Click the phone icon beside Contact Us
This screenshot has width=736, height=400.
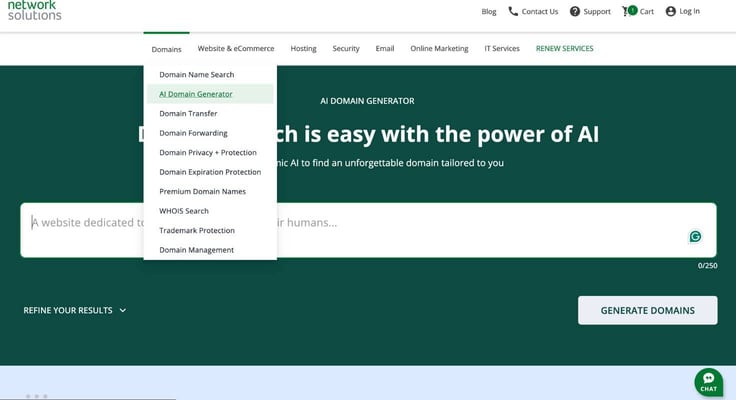(513, 11)
